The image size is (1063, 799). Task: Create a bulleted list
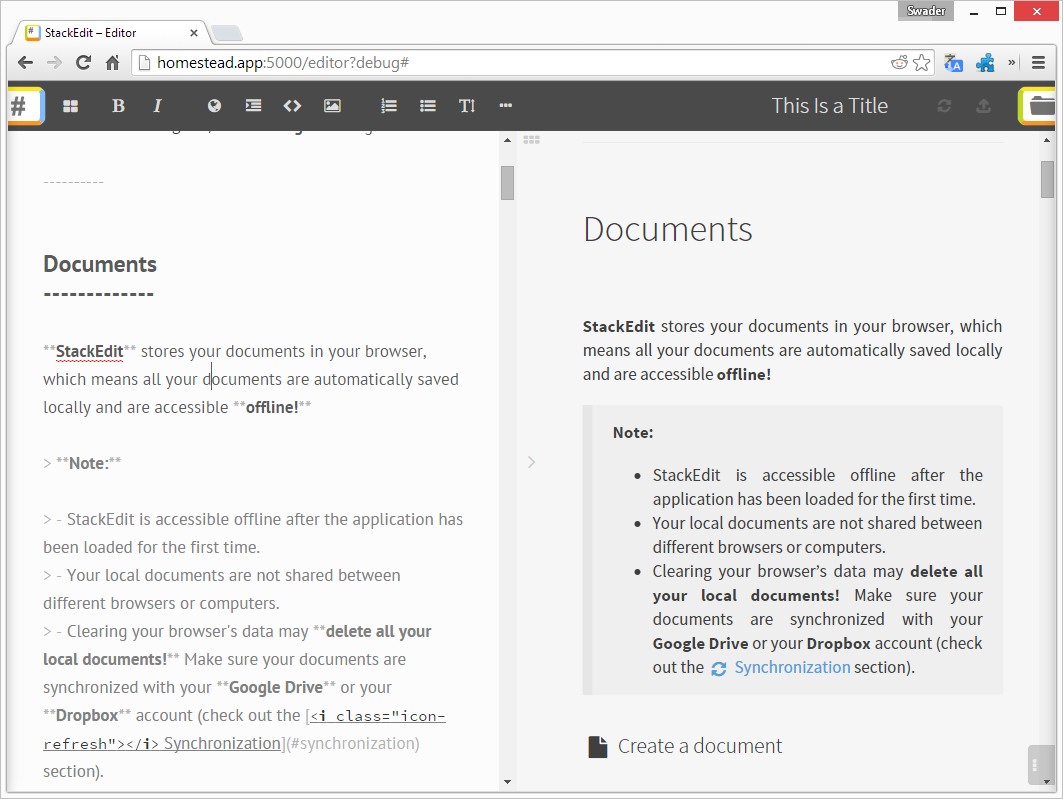tap(428, 105)
